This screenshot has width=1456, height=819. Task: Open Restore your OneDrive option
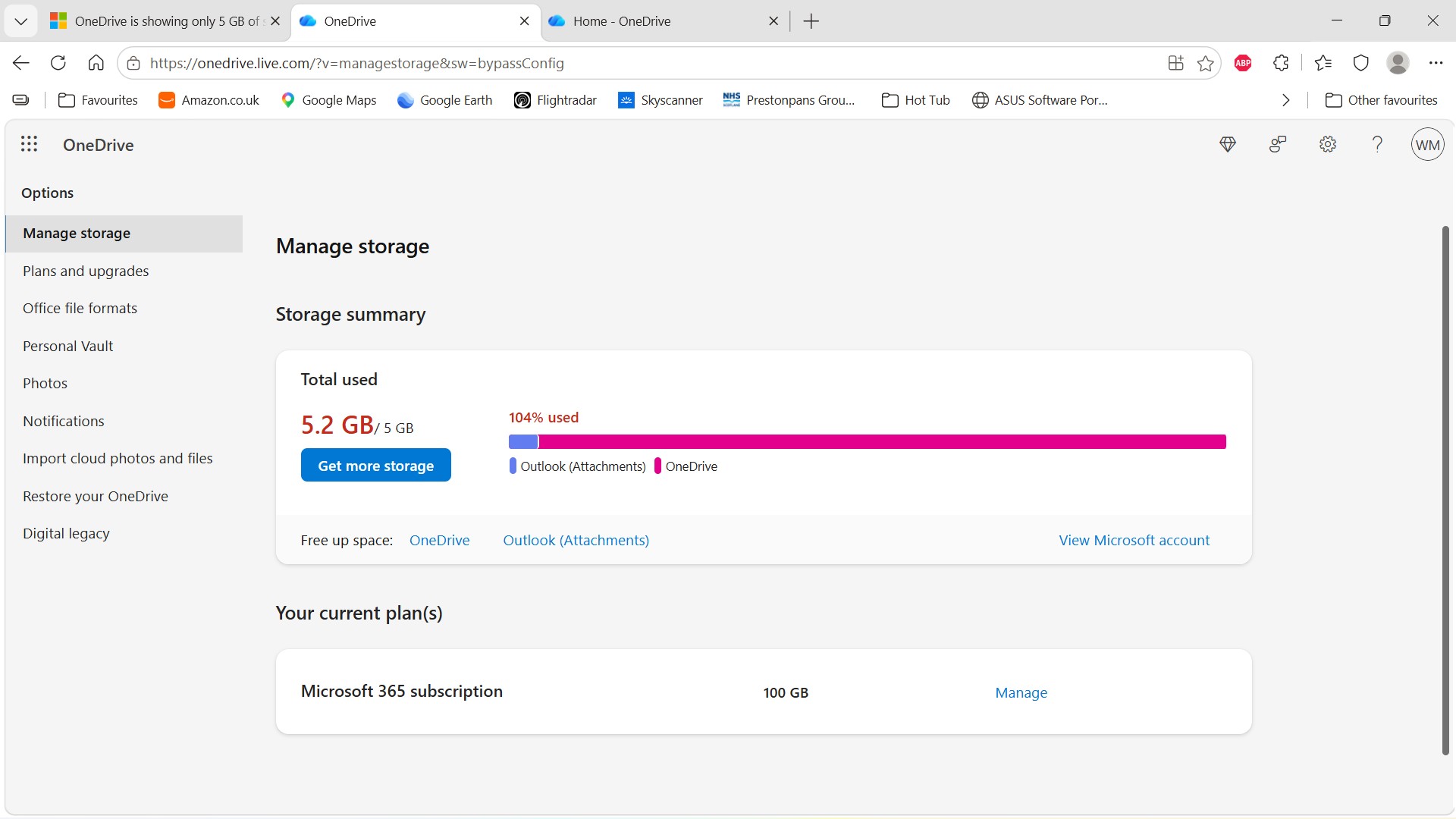click(x=96, y=496)
